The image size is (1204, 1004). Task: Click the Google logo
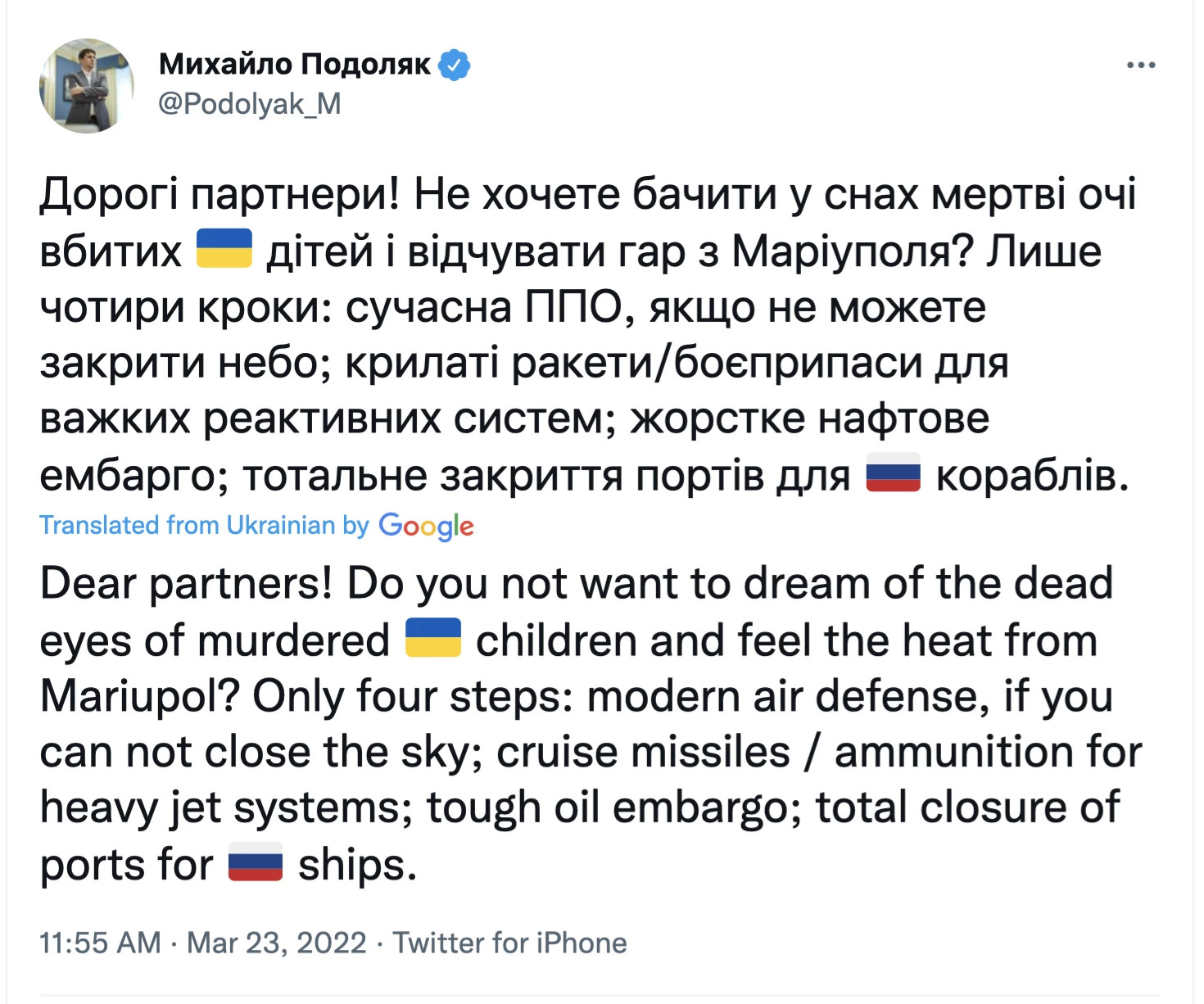click(426, 526)
